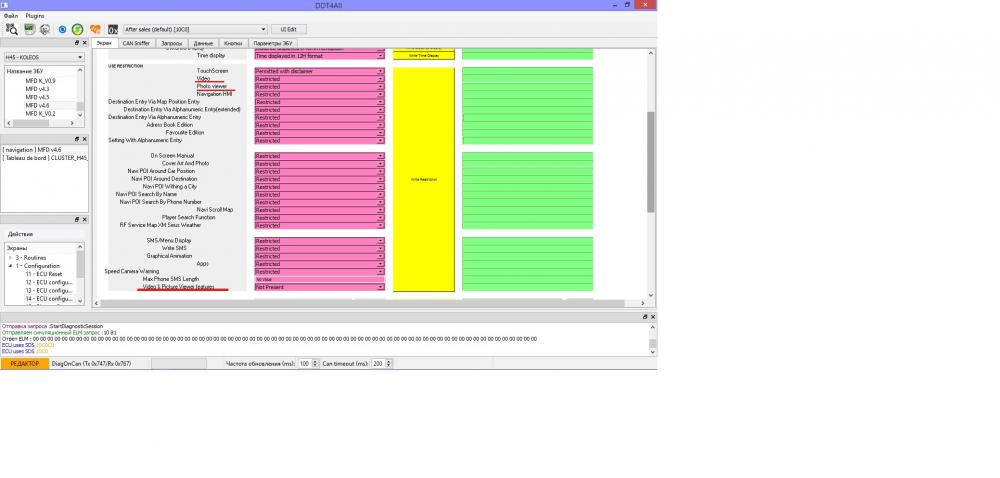Select the 14 - ECU configu... screen
This screenshot has height=478, width=1000.
tap(48, 299)
